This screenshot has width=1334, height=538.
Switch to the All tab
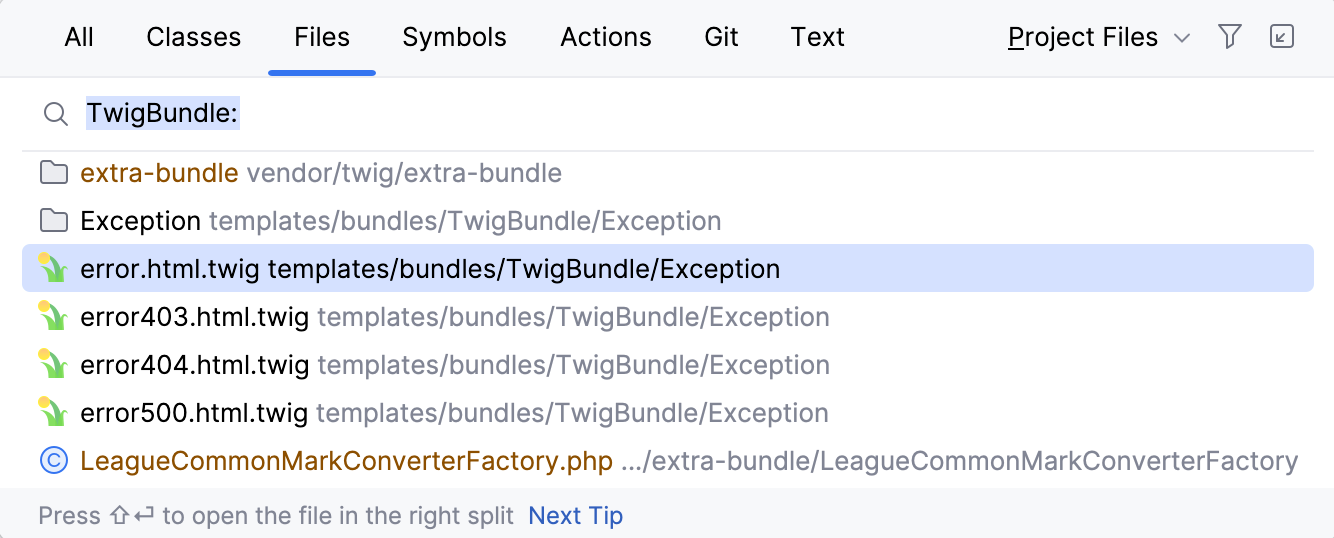click(79, 38)
